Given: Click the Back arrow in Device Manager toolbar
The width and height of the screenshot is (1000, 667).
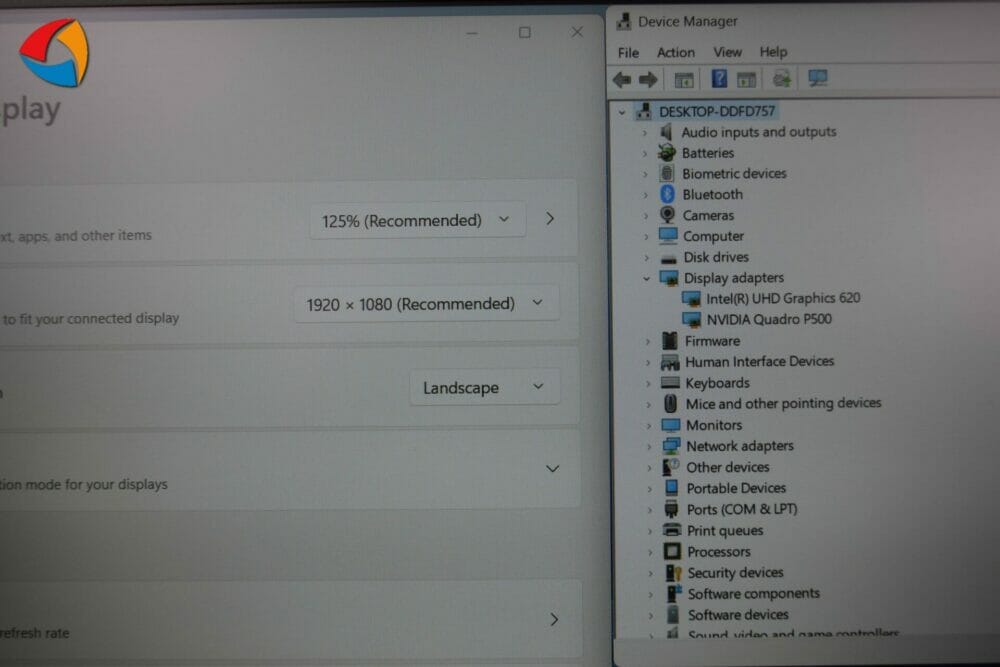Looking at the screenshot, I should (622, 80).
